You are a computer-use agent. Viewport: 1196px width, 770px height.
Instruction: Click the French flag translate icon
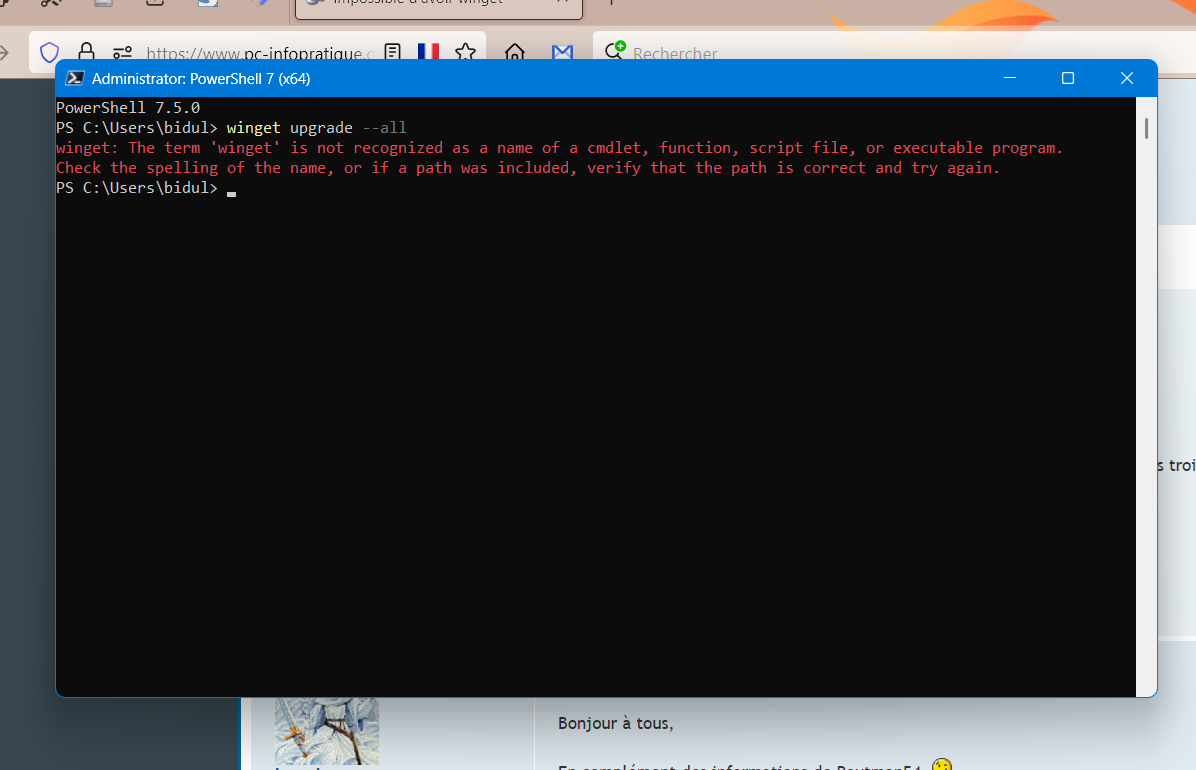[429, 51]
